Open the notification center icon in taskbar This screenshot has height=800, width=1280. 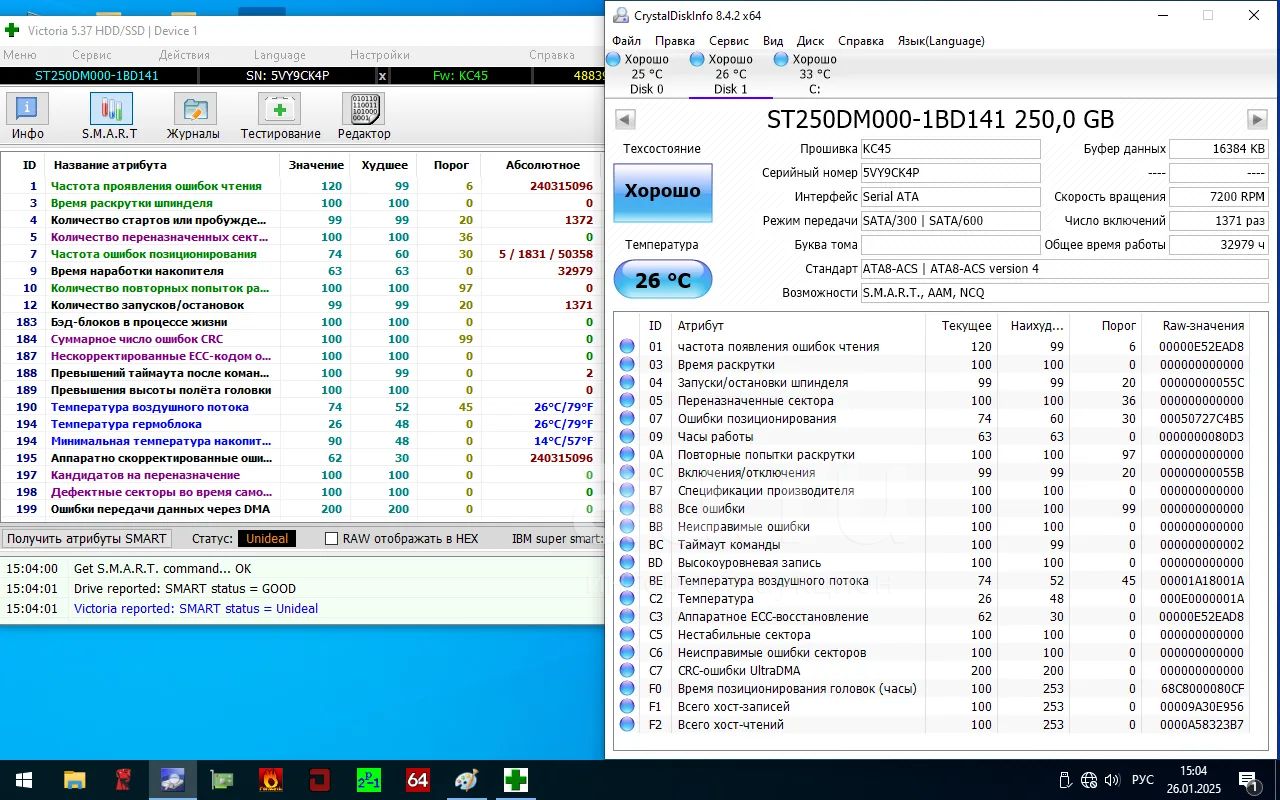[x=1248, y=780]
